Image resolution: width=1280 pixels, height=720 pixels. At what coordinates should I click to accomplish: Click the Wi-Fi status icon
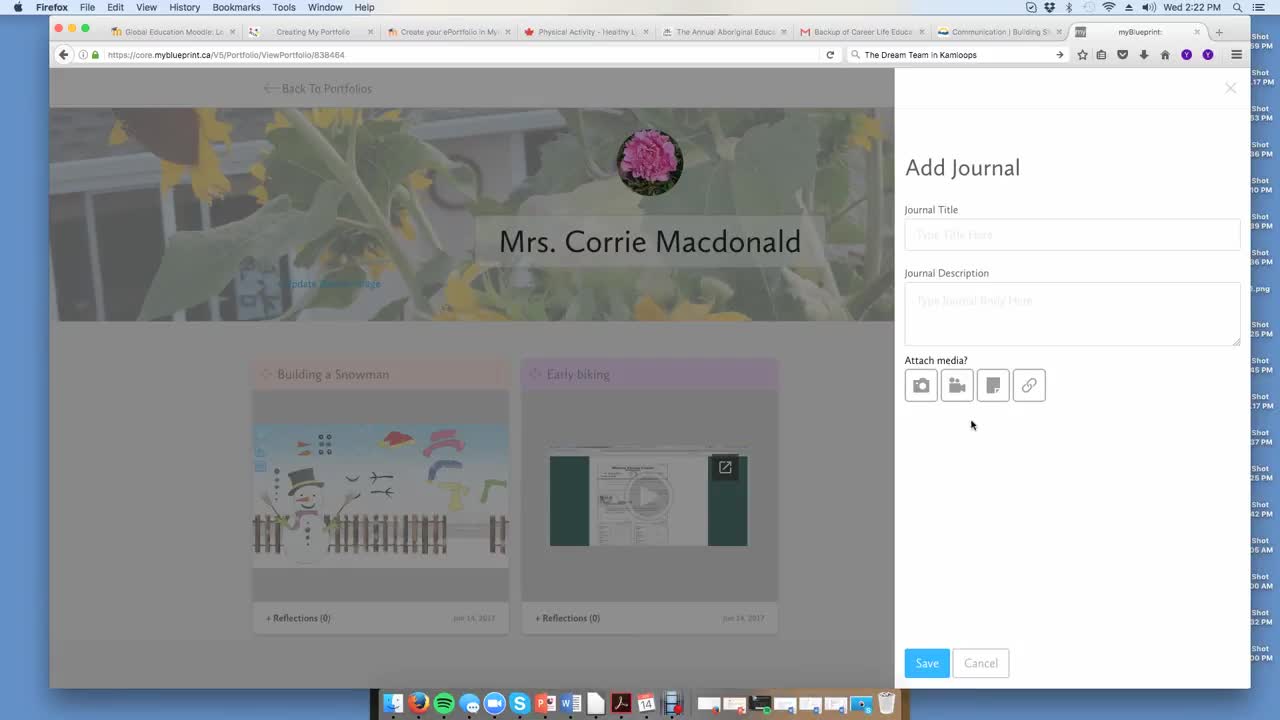1108,7
